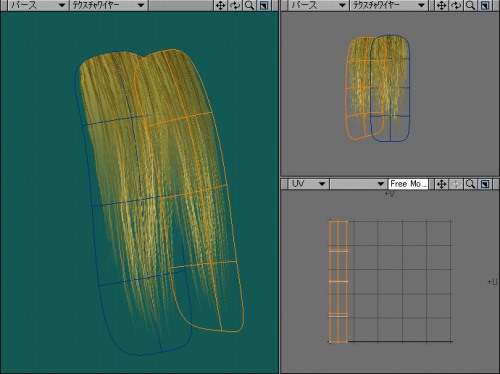Image resolution: width=500 pixels, height=374 pixels.
Task: Maximize the left perspective viewport
Action: click(264, 5)
